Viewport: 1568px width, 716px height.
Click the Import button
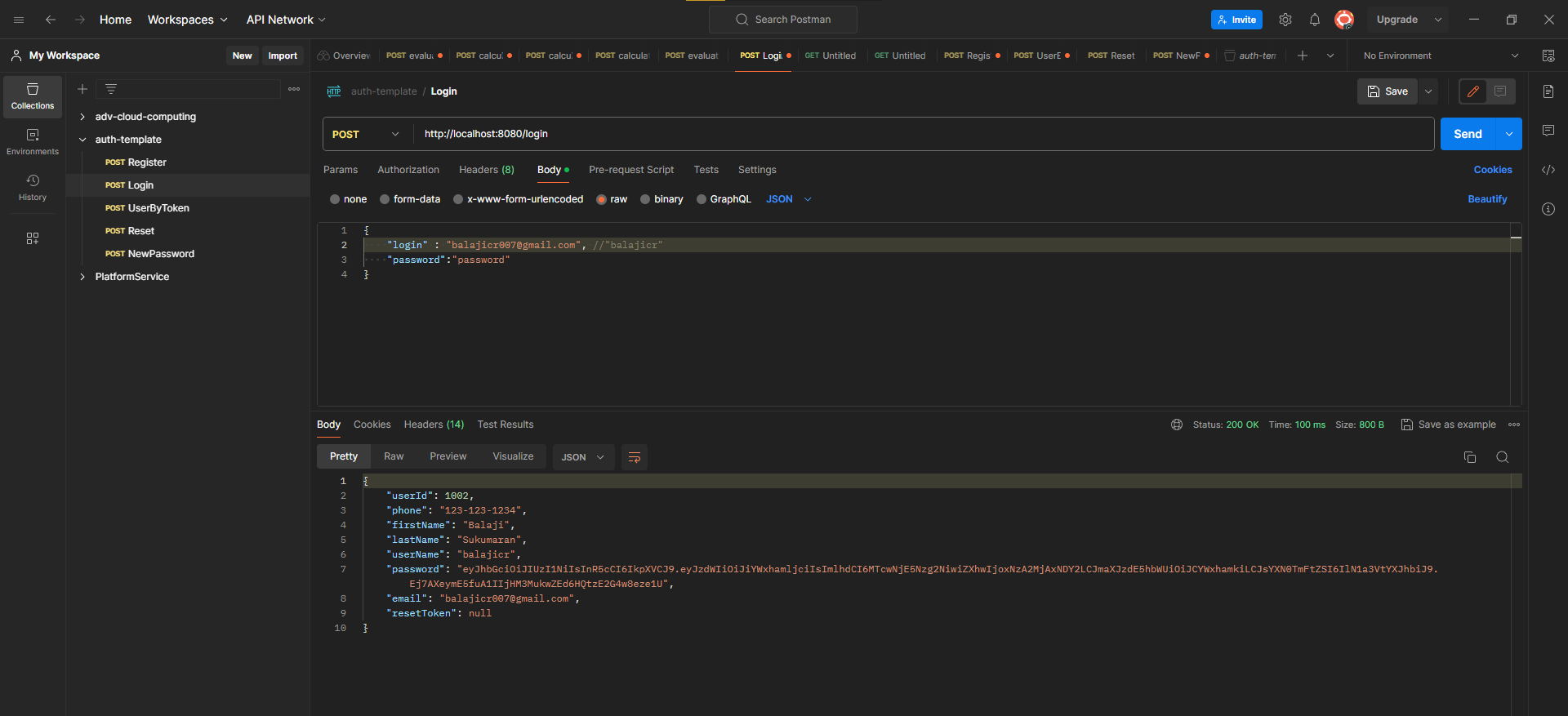click(x=283, y=56)
